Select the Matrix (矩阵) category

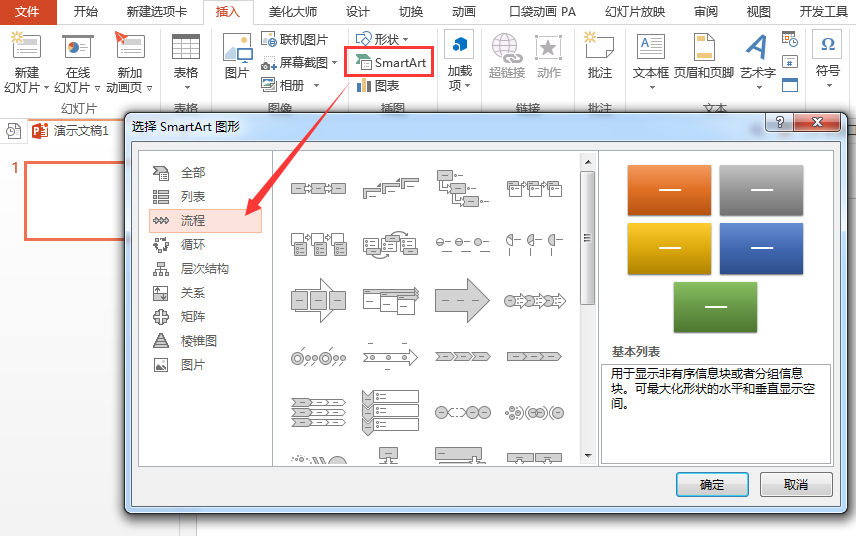tap(205, 317)
